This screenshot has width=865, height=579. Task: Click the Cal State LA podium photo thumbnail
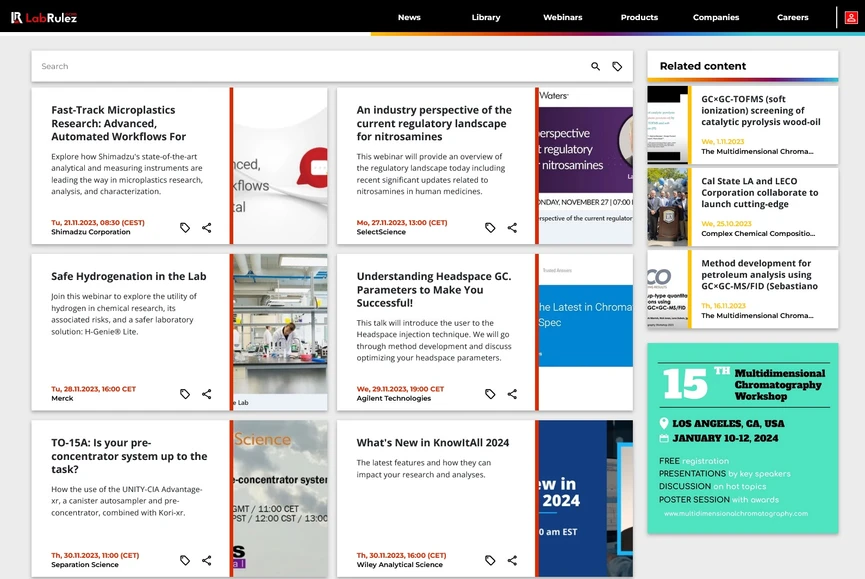point(668,207)
